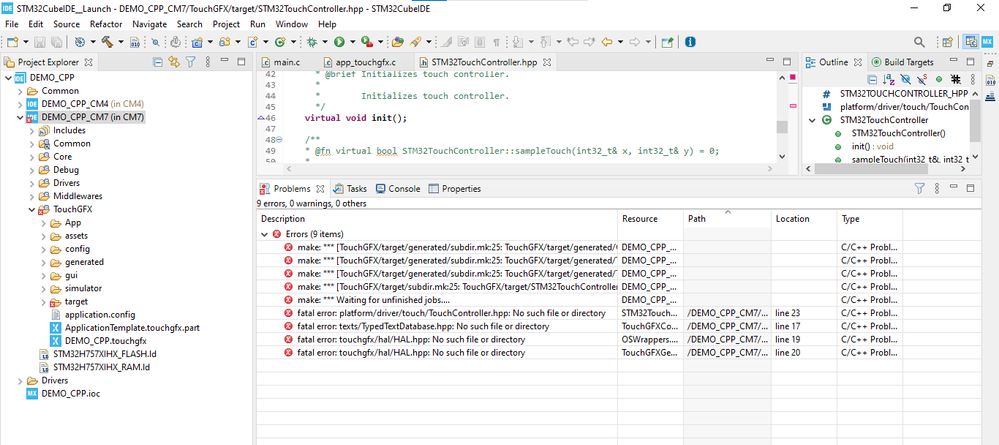Click the Problems view filter funnel icon
The height and width of the screenshot is (445, 999).
coord(919,189)
